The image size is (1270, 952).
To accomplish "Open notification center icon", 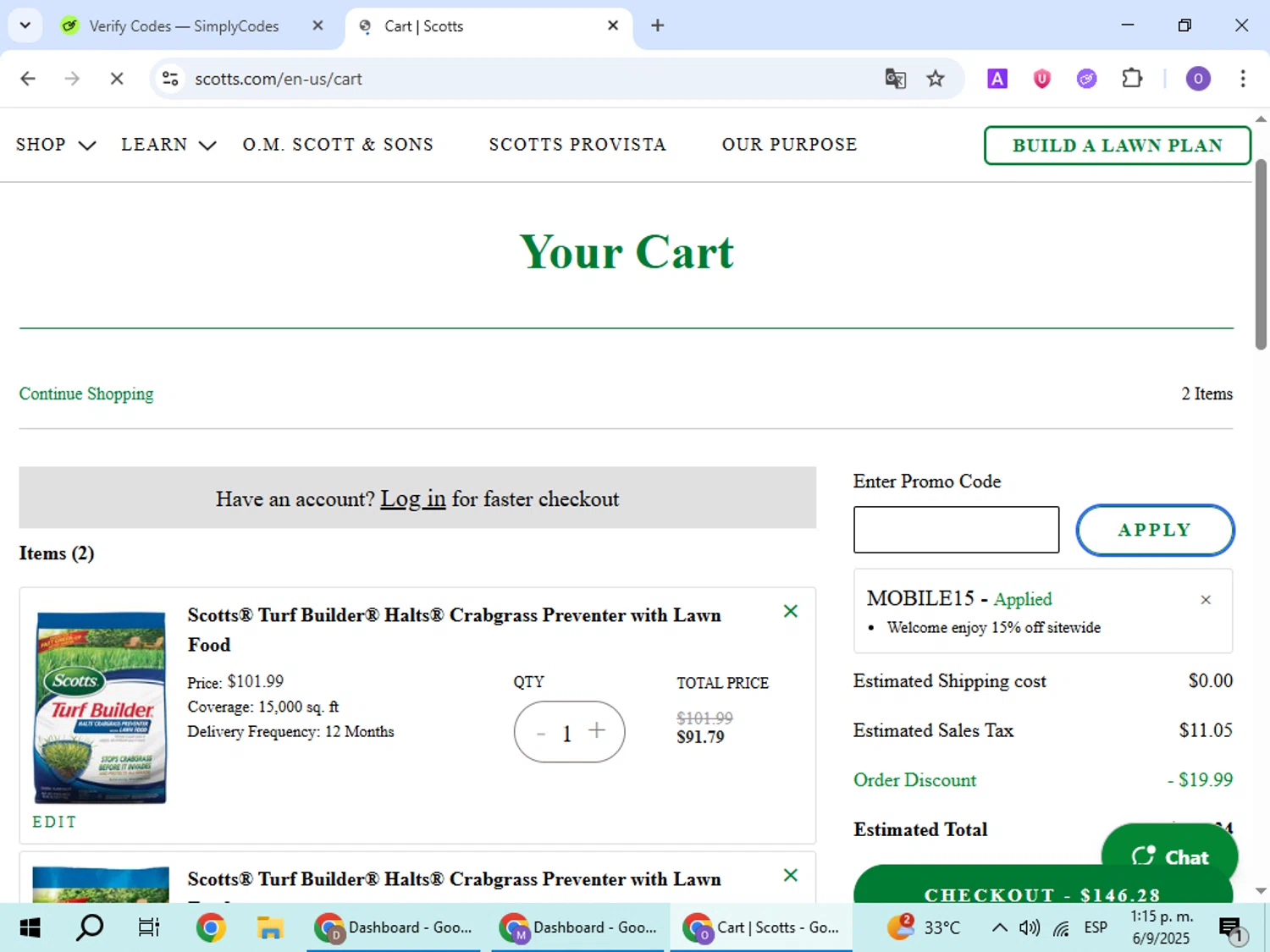I will (x=1231, y=928).
